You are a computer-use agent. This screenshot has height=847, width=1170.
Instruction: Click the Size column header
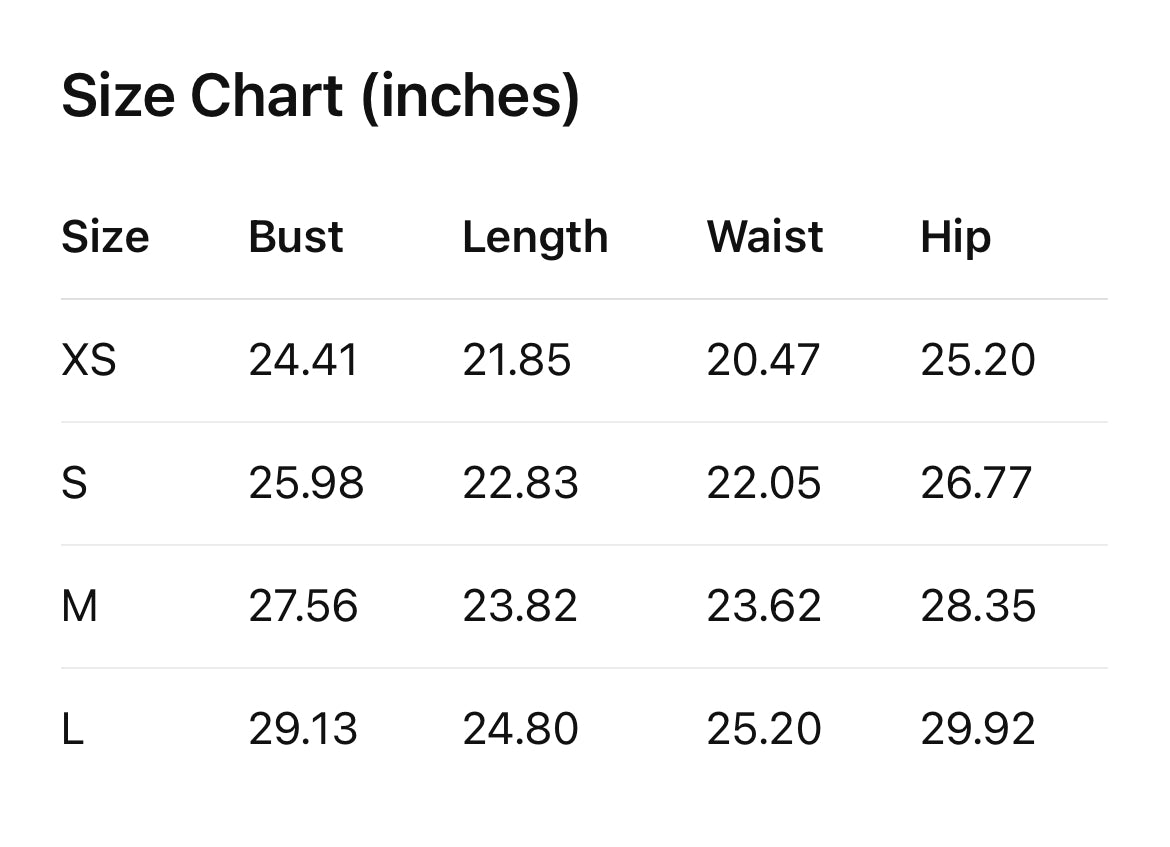[105, 237]
